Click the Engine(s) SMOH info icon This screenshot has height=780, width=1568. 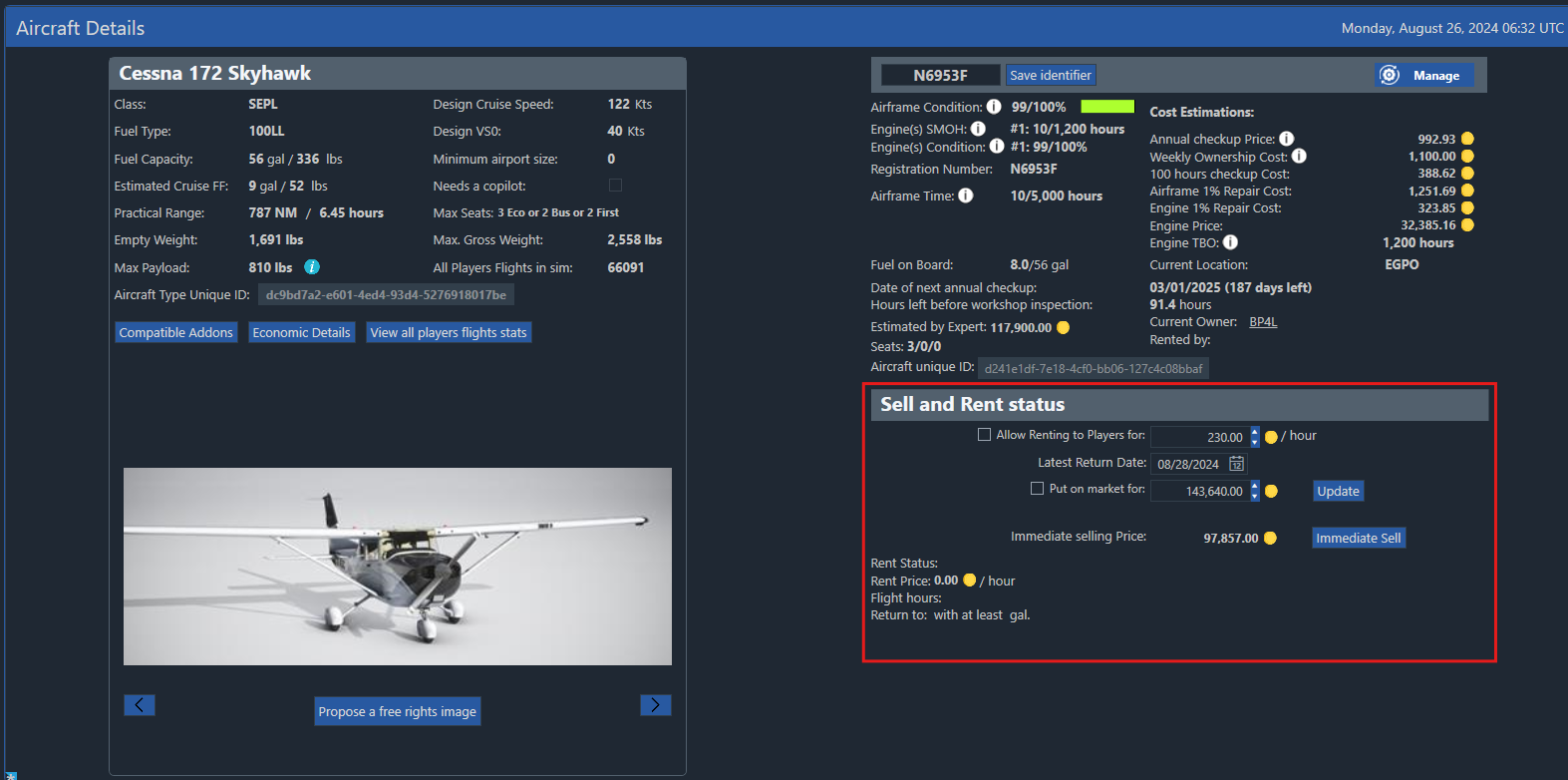[x=978, y=129]
